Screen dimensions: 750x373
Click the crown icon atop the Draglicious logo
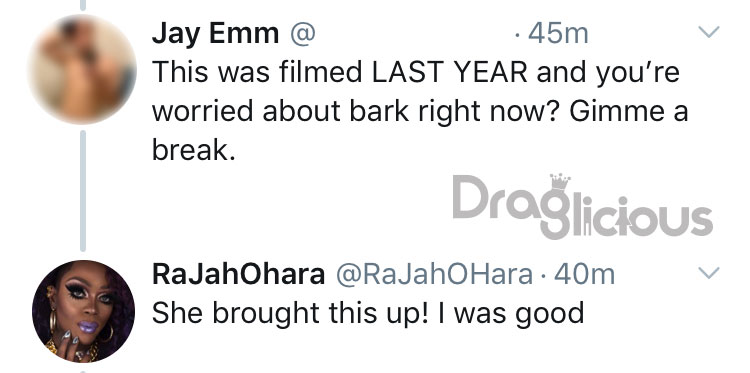[561, 181]
